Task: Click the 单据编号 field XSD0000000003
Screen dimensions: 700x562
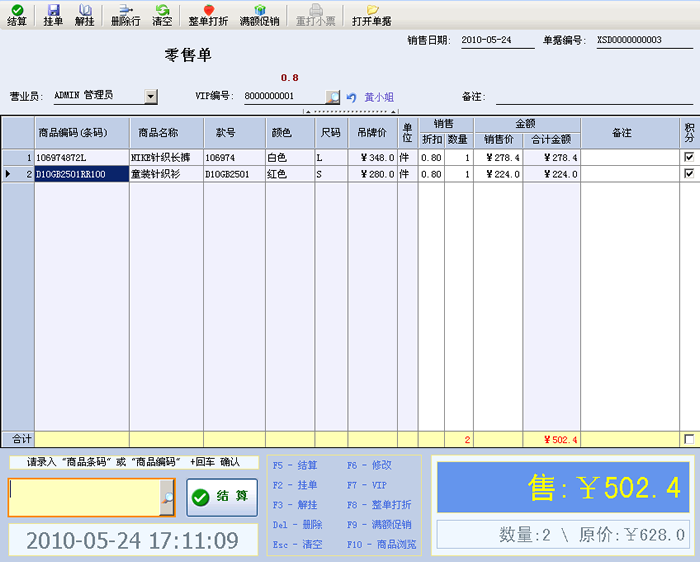Action: 645,41
